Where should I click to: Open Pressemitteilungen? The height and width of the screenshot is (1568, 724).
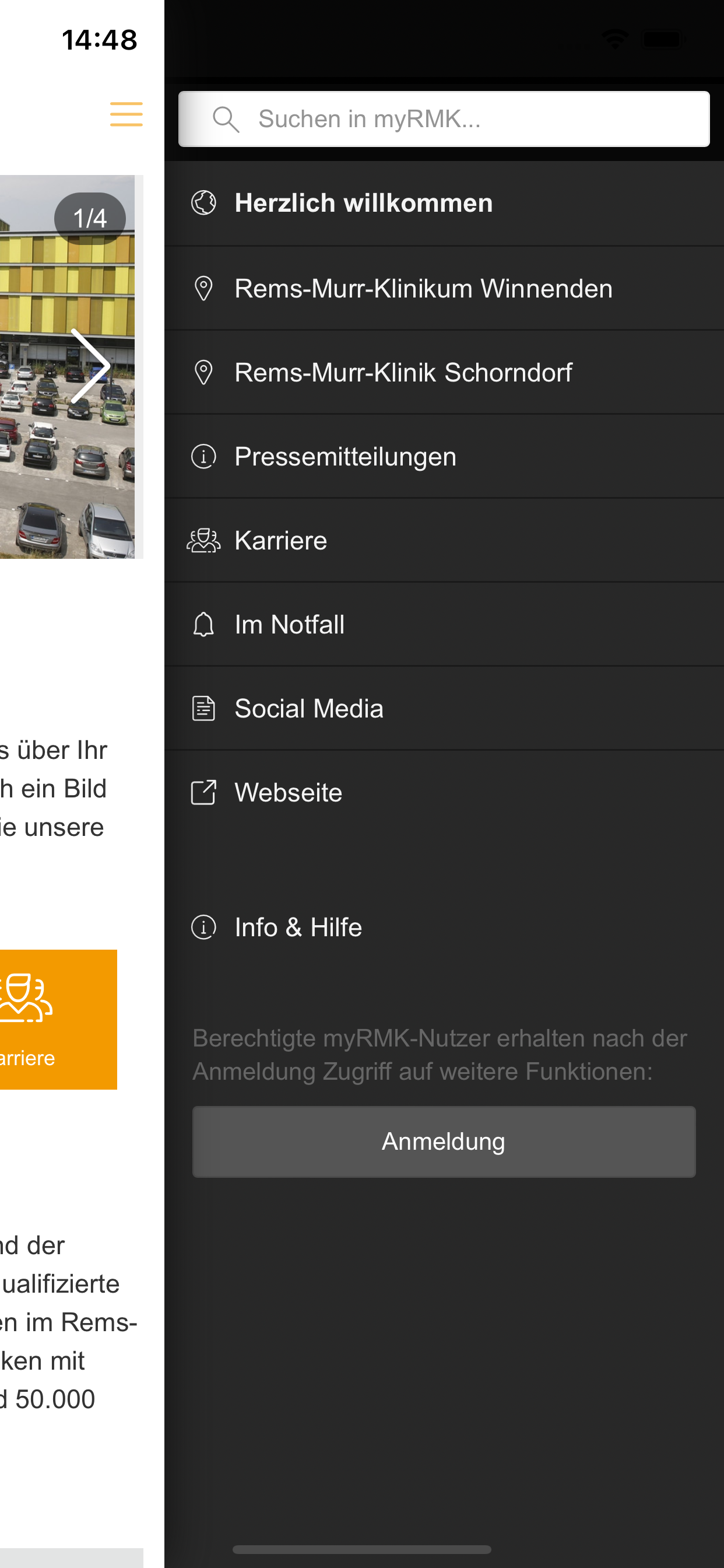pos(444,457)
